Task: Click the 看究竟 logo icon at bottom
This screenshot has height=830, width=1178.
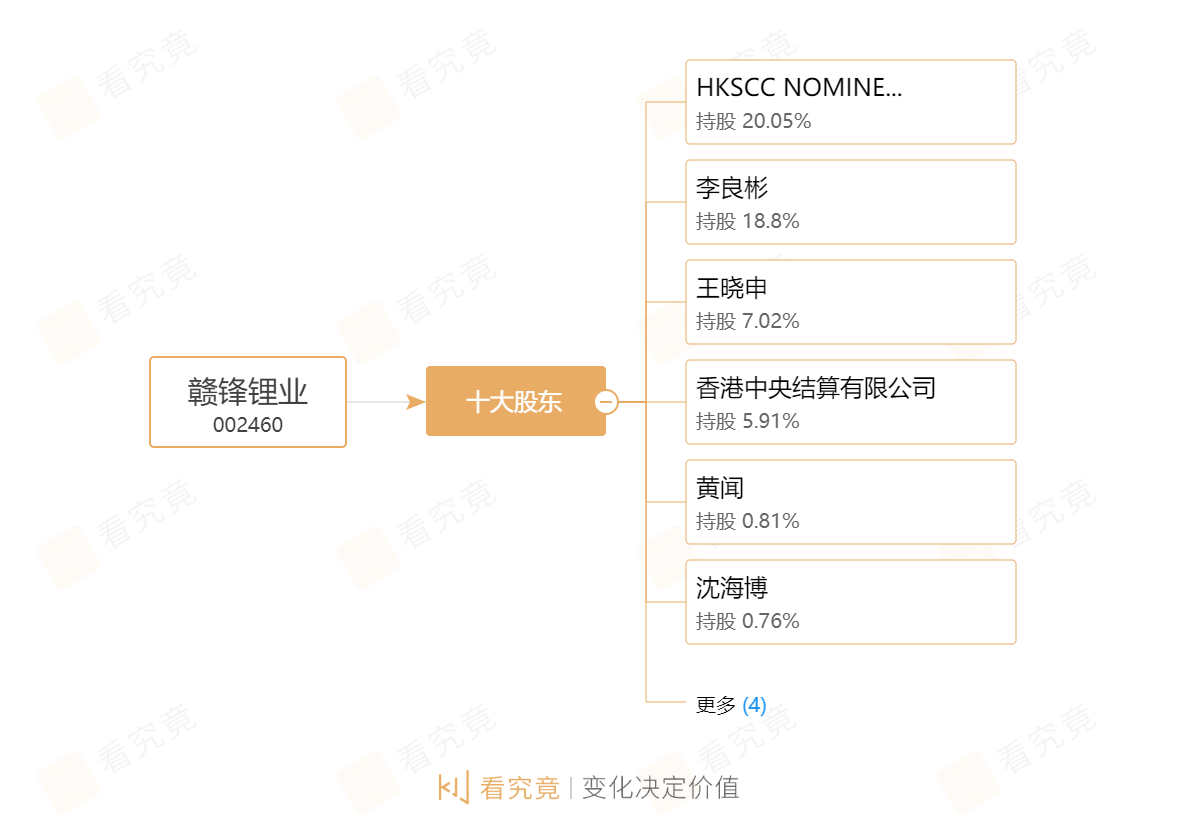Action: [x=454, y=787]
